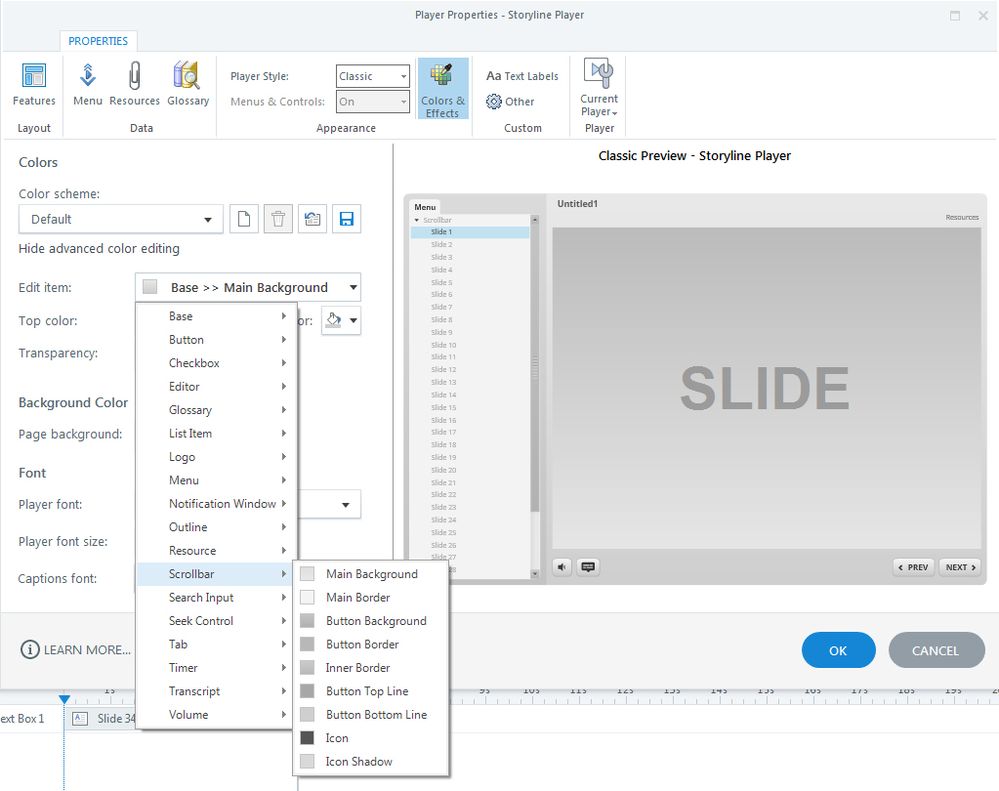Expand the Player Style dropdown

coord(372,76)
